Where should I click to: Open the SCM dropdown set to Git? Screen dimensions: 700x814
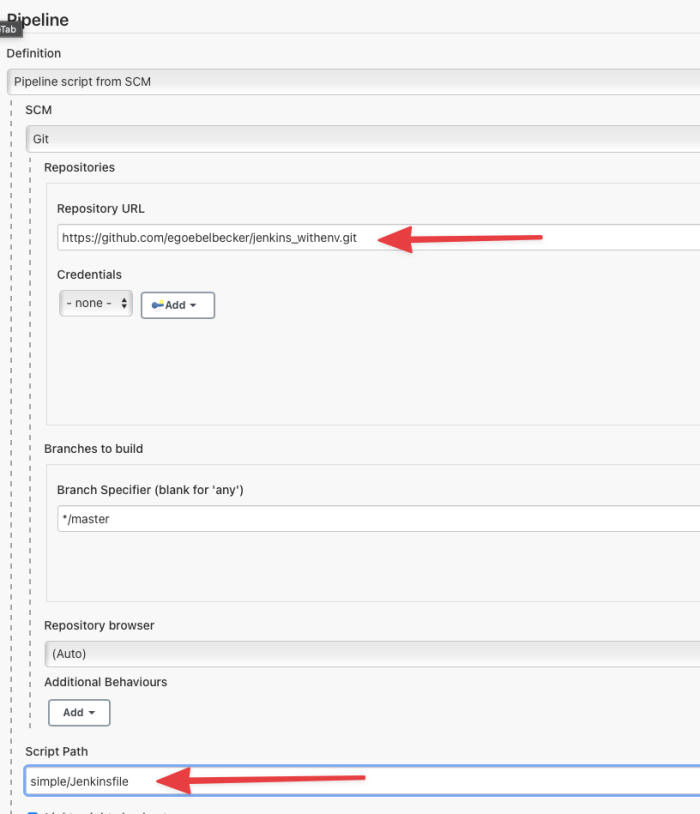pyautogui.click(x=363, y=139)
